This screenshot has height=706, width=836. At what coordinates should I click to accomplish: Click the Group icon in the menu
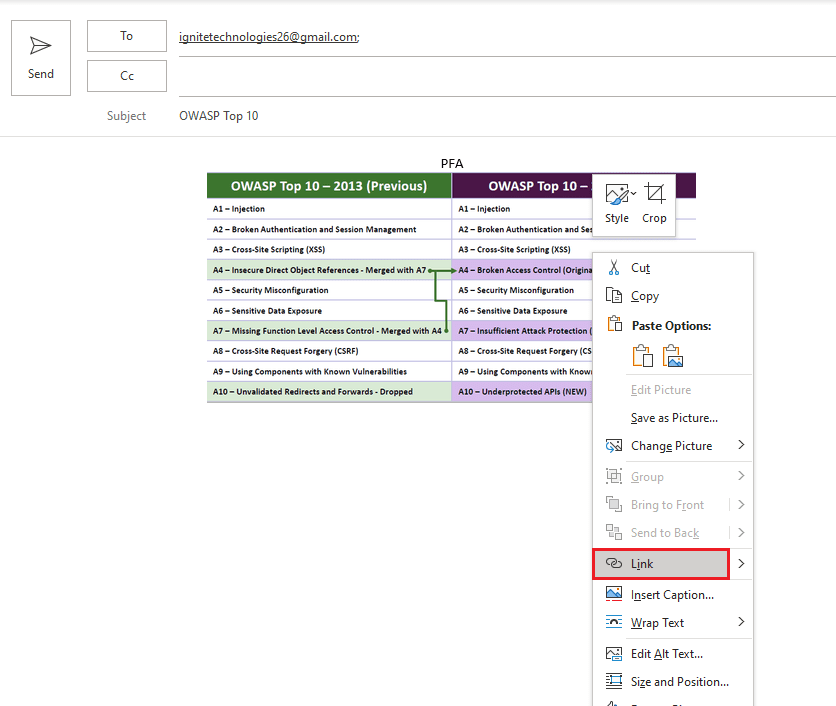(x=614, y=476)
